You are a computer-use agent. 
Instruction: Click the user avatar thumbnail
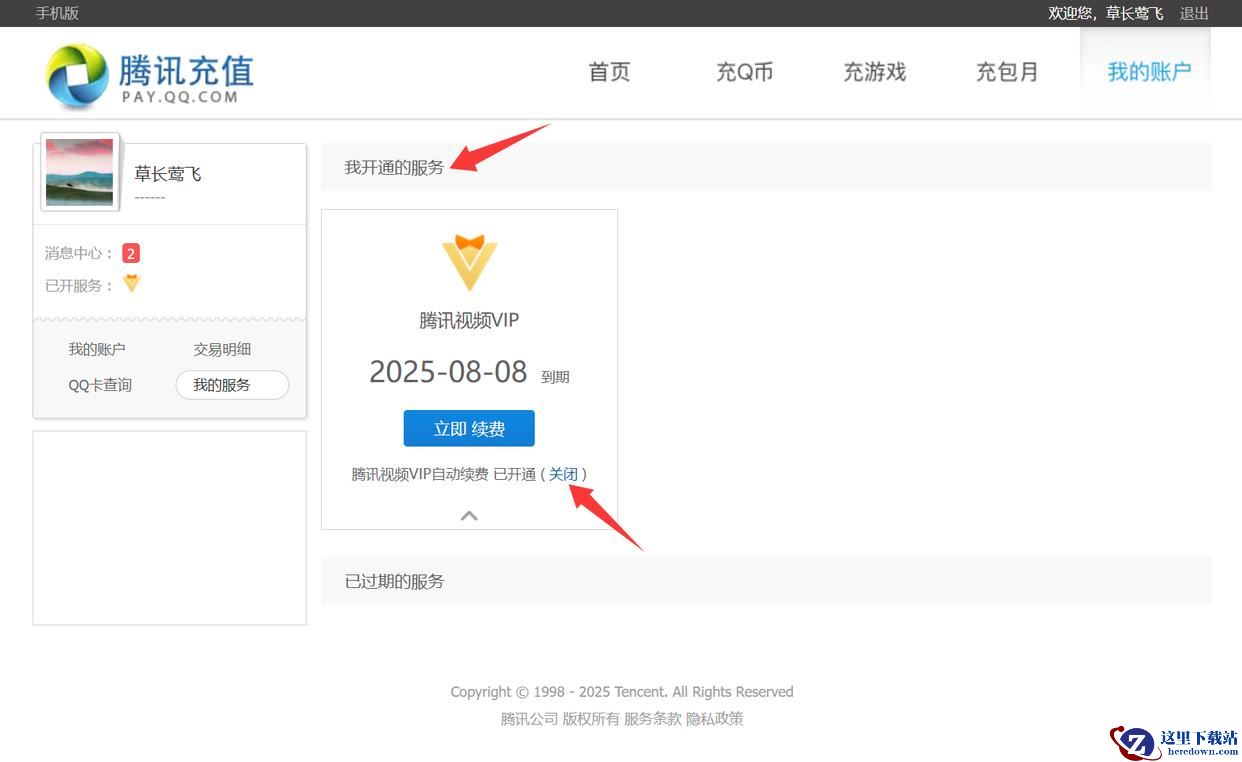click(79, 172)
